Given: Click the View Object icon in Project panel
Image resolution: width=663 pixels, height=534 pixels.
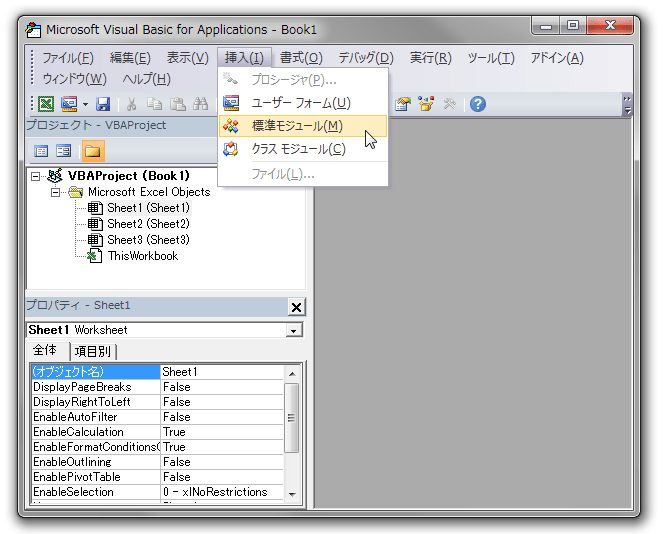Looking at the screenshot, I should point(64,151).
